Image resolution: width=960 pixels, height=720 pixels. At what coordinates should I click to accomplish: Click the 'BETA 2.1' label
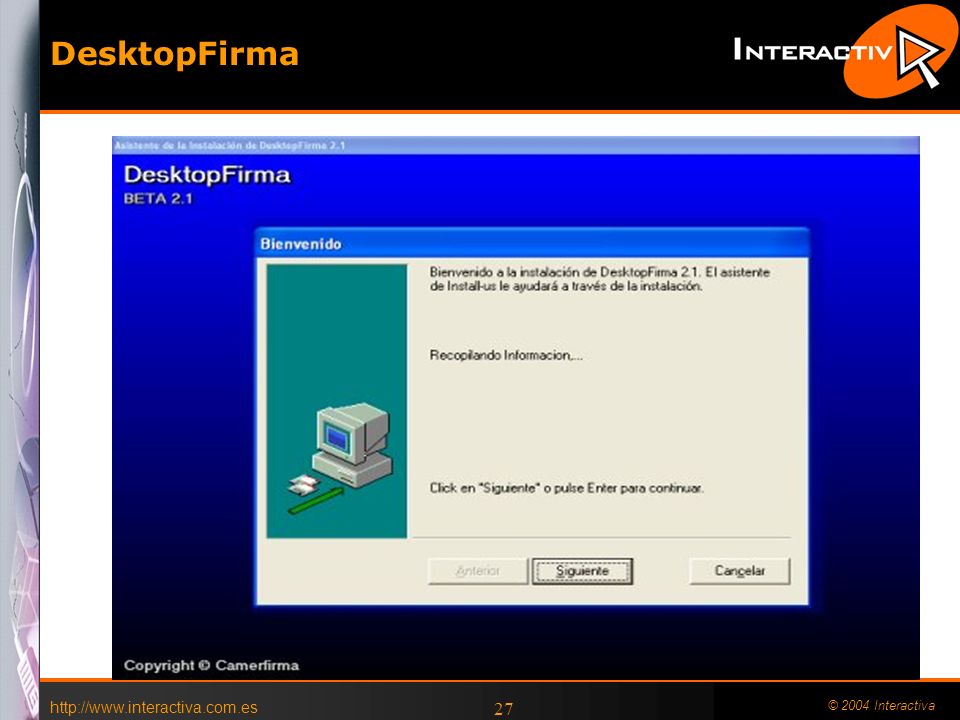coord(158,199)
